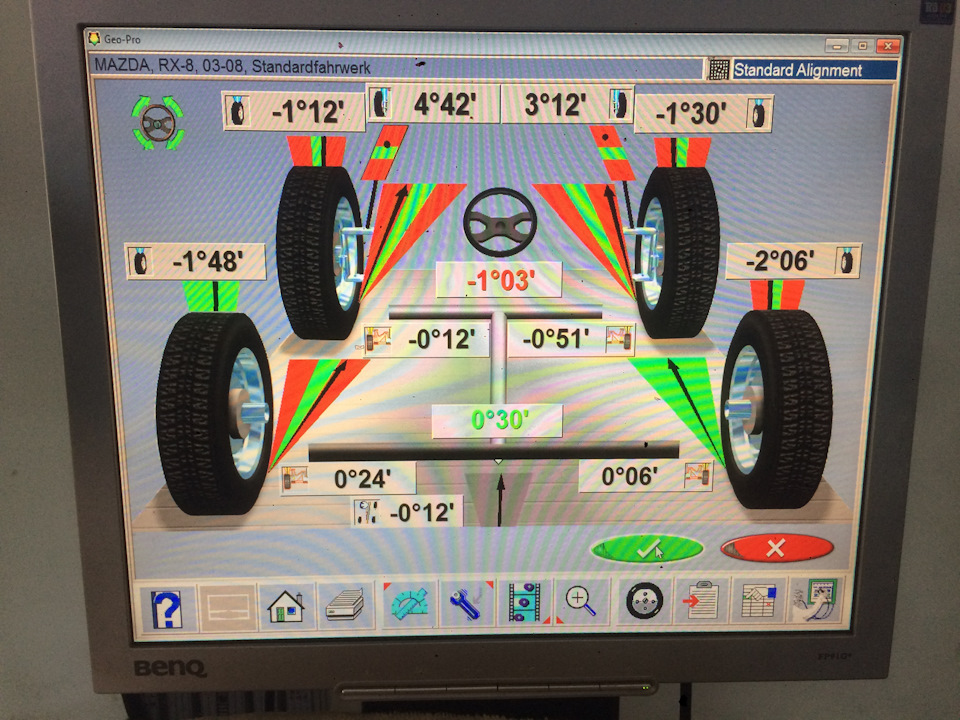The width and height of the screenshot is (960, 720).
Task: Go to home screen via house icon
Action: coord(286,607)
